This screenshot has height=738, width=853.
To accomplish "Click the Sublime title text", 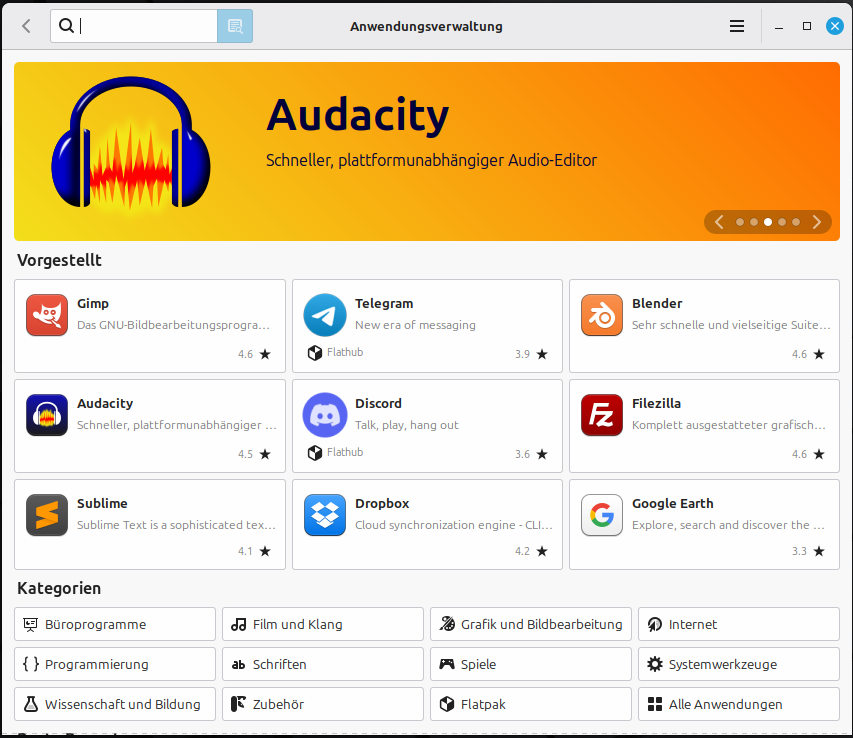I will 102,504.
